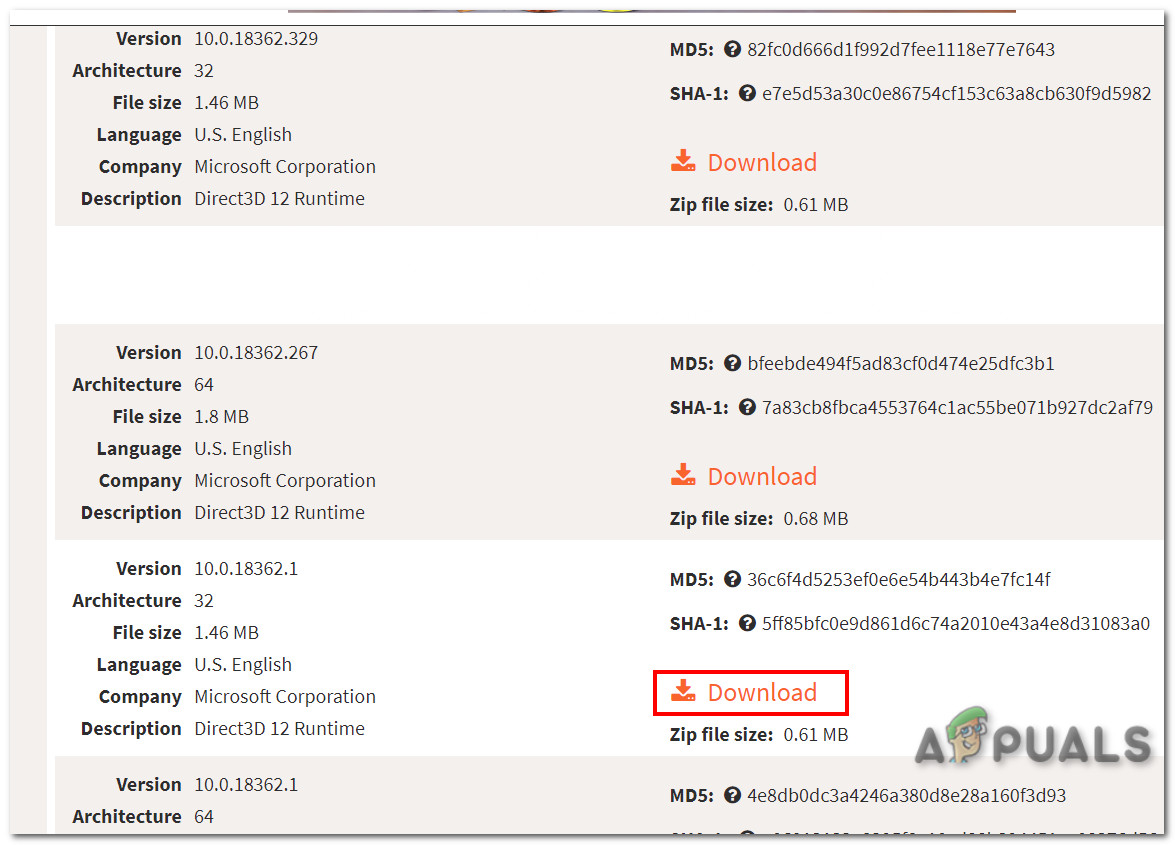This screenshot has width=1175, height=845.
Task: Select SHA-1 hash 5ff85bfc0e9d861d6c74a2010e43a4e8d31083a0
Action: click(955, 623)
